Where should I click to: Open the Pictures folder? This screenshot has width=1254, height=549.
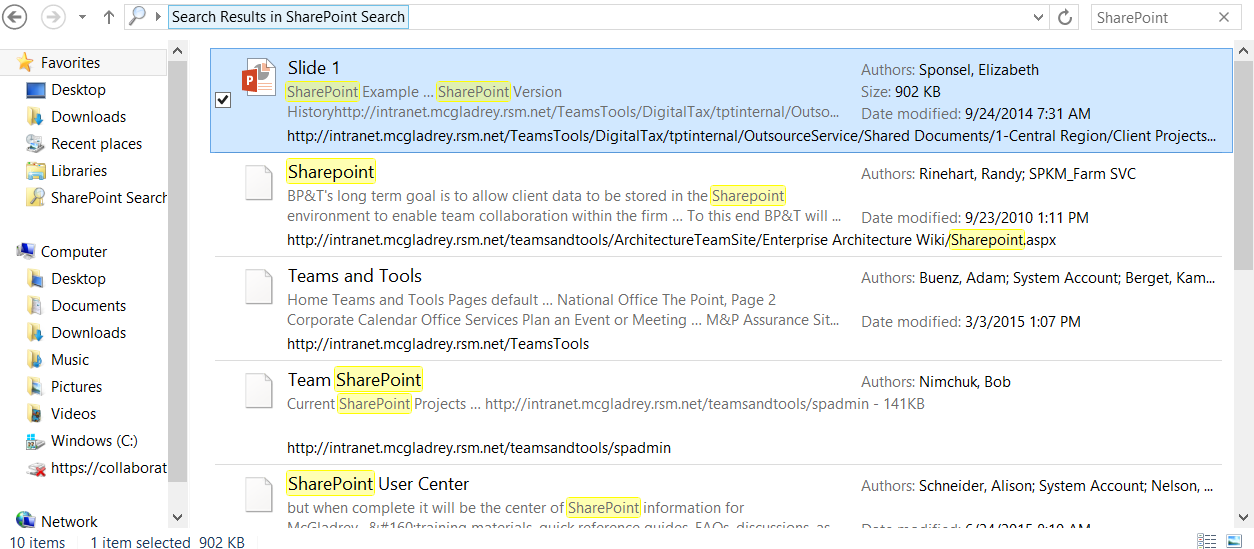coord(77,387)
